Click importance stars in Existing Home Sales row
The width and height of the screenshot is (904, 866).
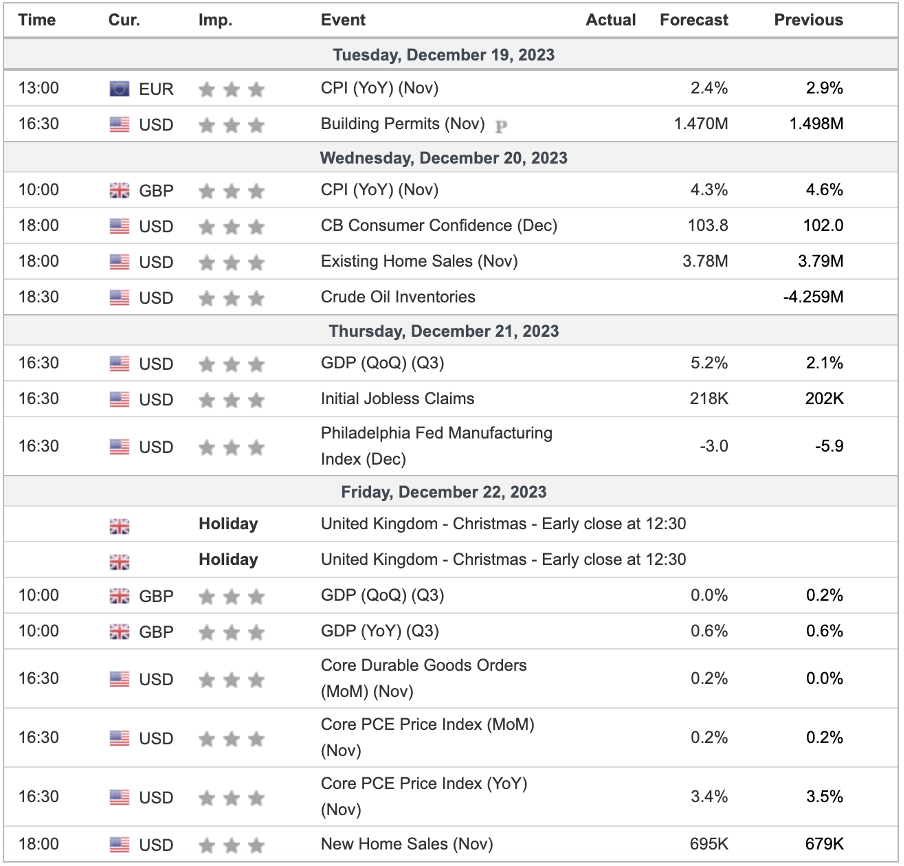coord(231,262)
